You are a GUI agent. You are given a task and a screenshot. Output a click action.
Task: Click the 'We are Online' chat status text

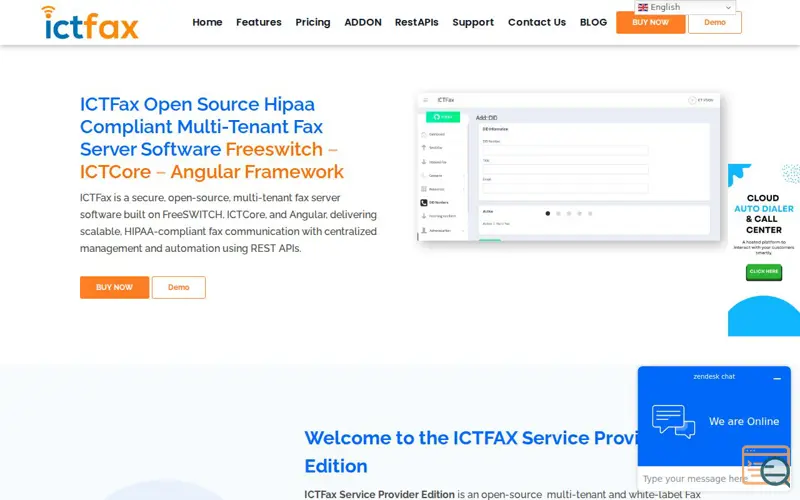(744, 421)
